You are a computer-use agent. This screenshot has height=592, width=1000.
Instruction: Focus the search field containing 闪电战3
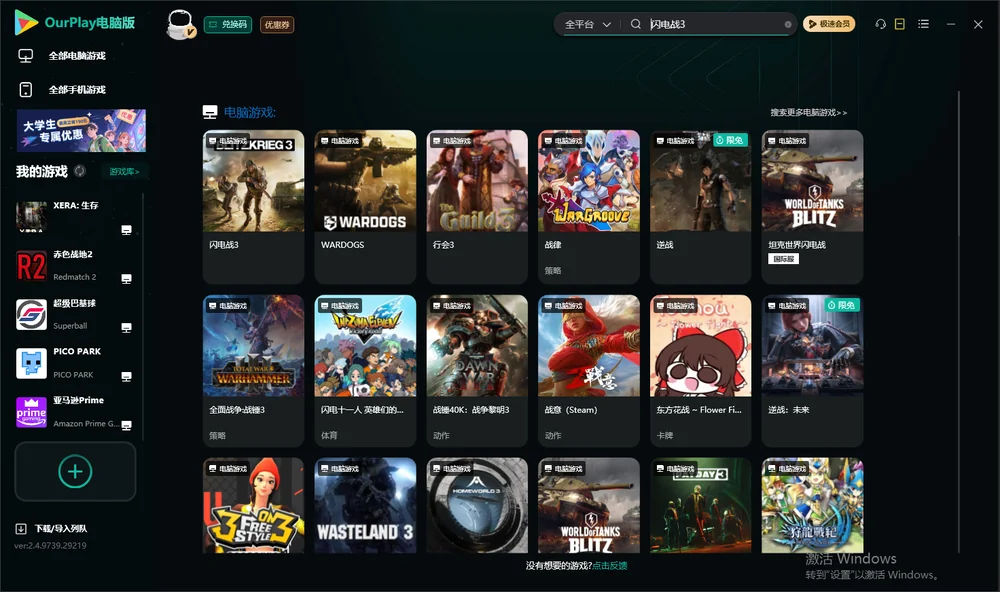click(714, 24)
